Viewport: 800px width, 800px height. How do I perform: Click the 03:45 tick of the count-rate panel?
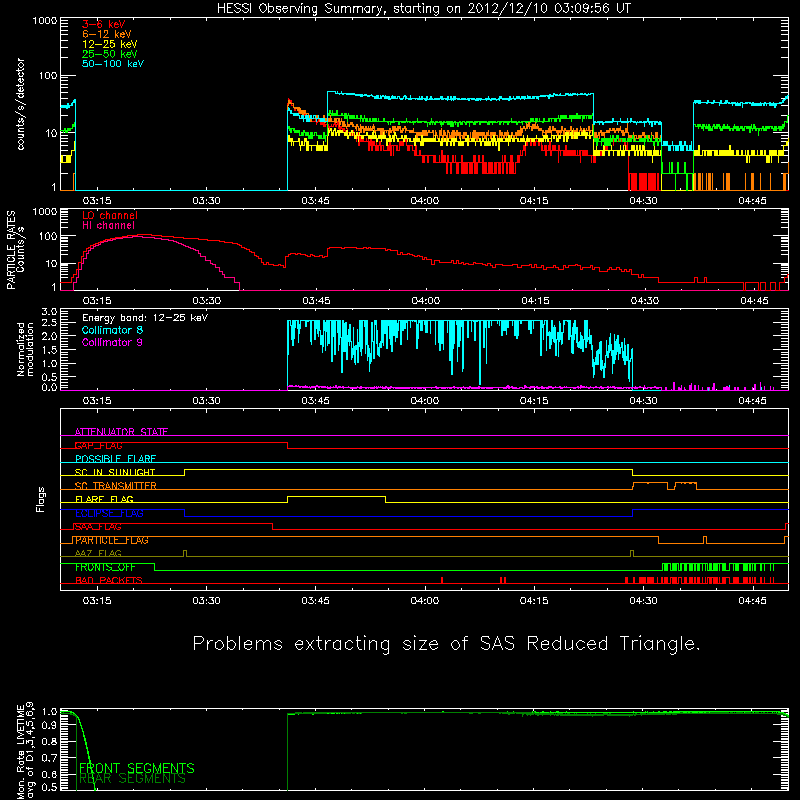point(315,201)
